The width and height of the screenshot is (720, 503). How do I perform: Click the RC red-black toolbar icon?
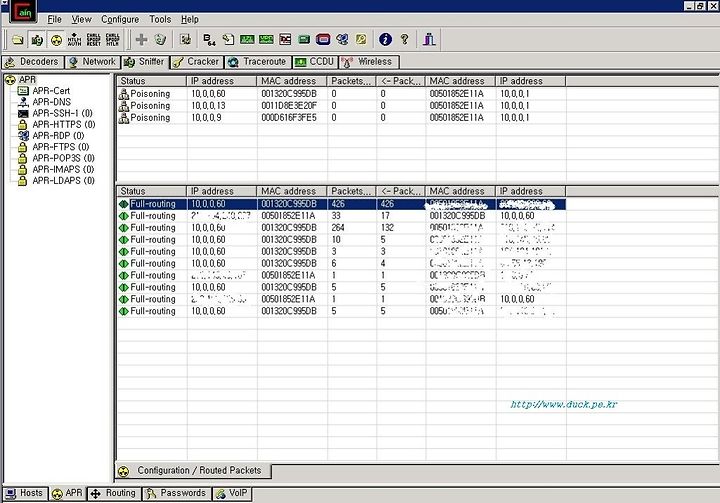coord(285,40)
